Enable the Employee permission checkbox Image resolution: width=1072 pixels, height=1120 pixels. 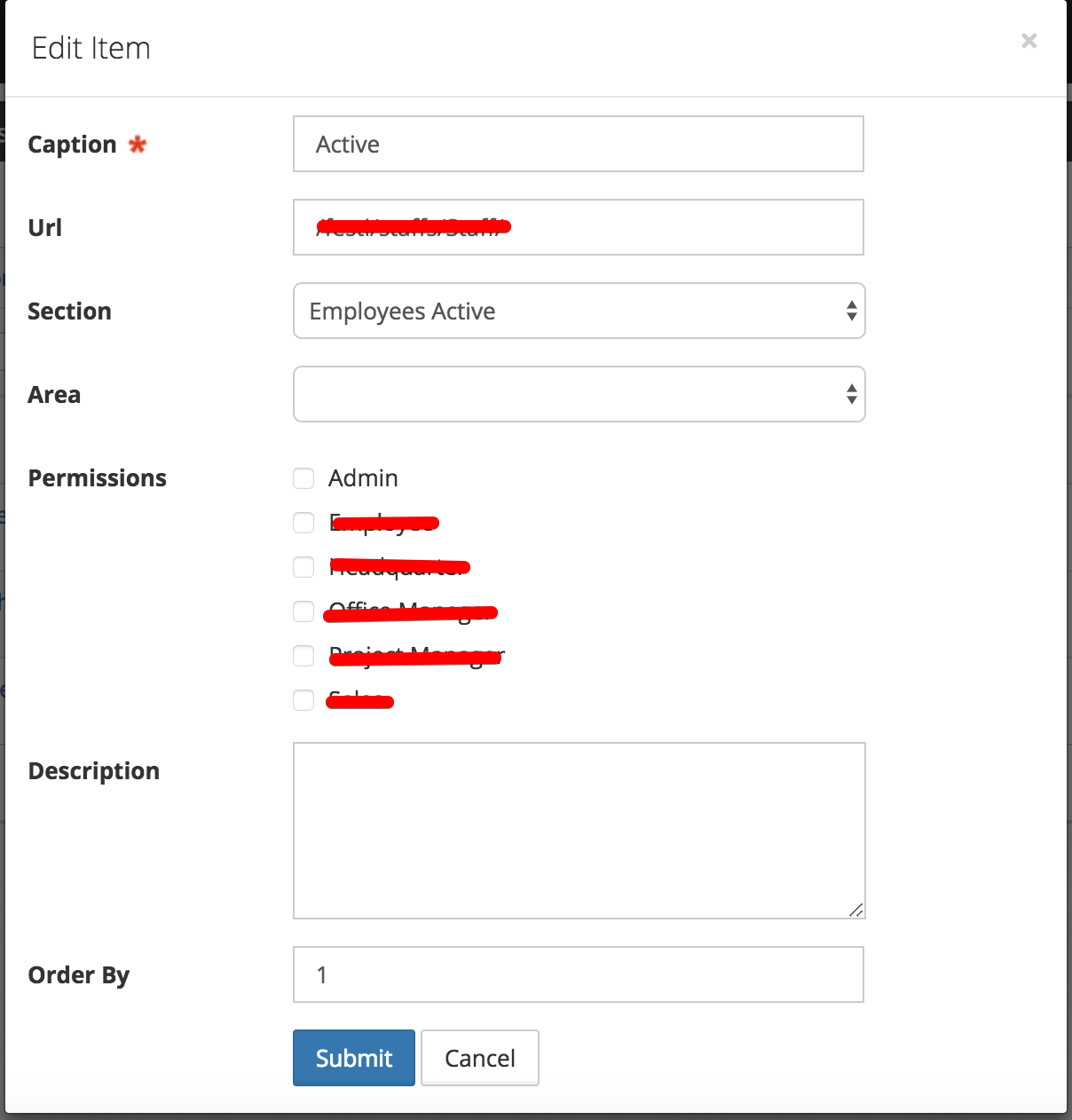(303, 523)
